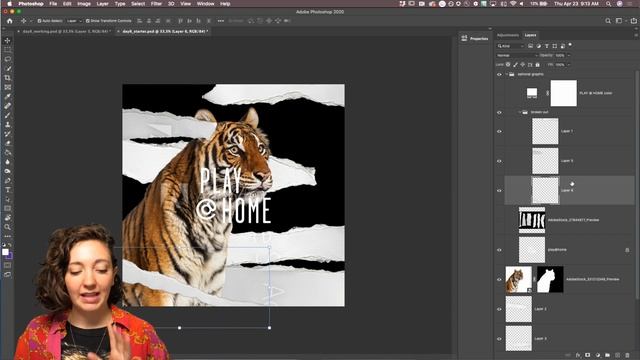Viewport: 640px width, 360px height.
Task: Select the Horizontal Type tool
Action: [7, 190]
